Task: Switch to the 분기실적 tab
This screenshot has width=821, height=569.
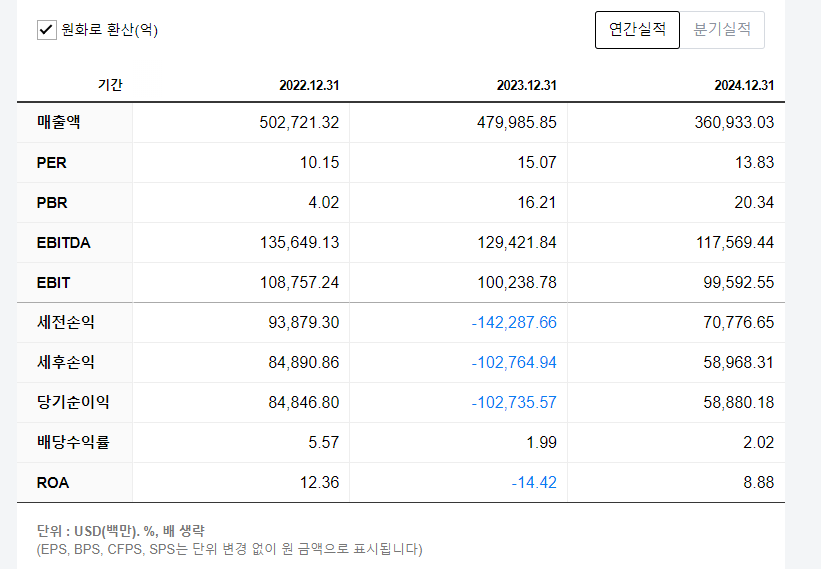Action: point(722,30)
